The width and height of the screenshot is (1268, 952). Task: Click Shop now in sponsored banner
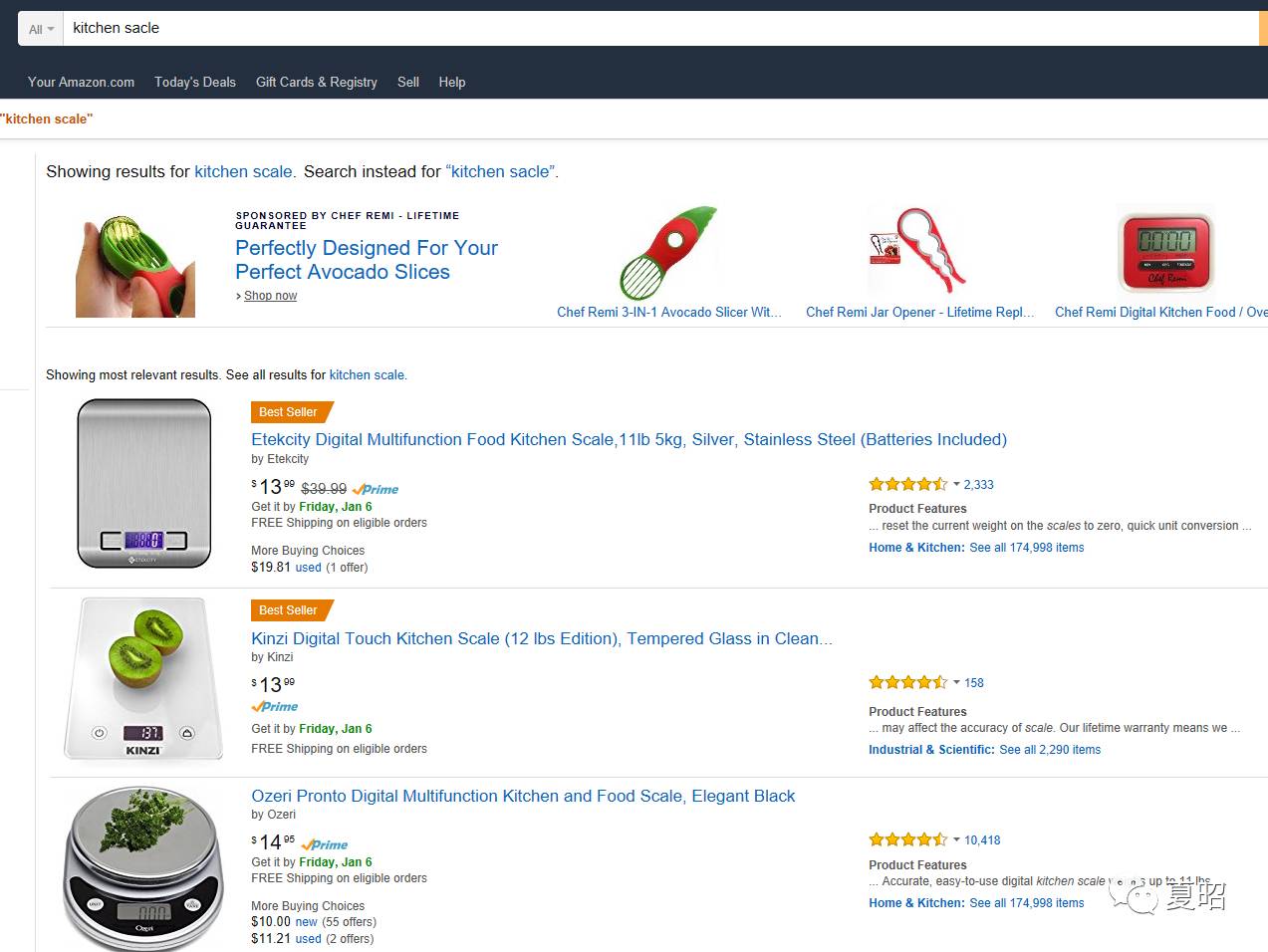click(x=270, y=296)
